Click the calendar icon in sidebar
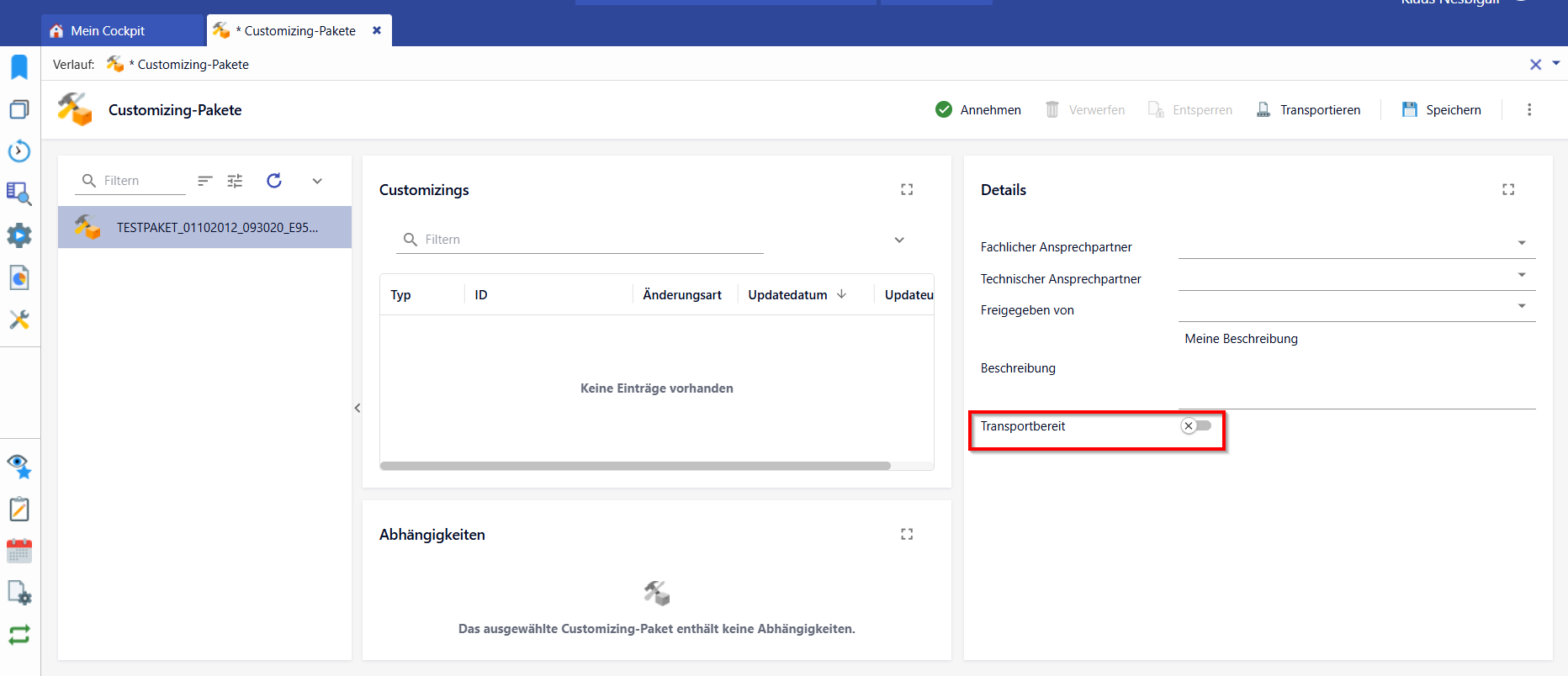The height and width of the screenshot is (676, 1568). coord(19,551)
